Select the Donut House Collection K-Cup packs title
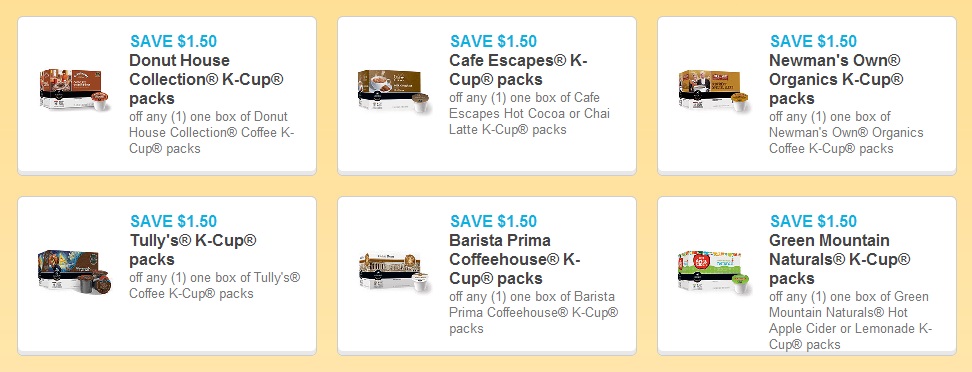The image size is (972, 372). point(206,79)
